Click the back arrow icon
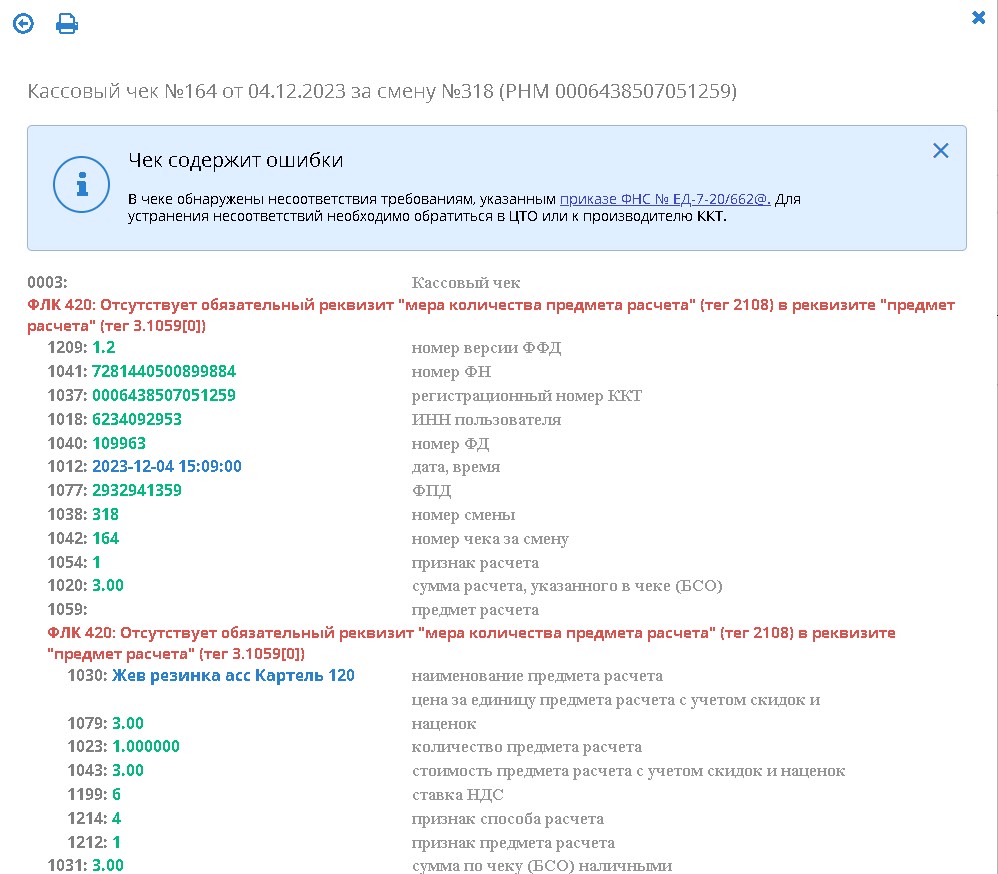The image size is (998, 874). (x=23, y=24)
